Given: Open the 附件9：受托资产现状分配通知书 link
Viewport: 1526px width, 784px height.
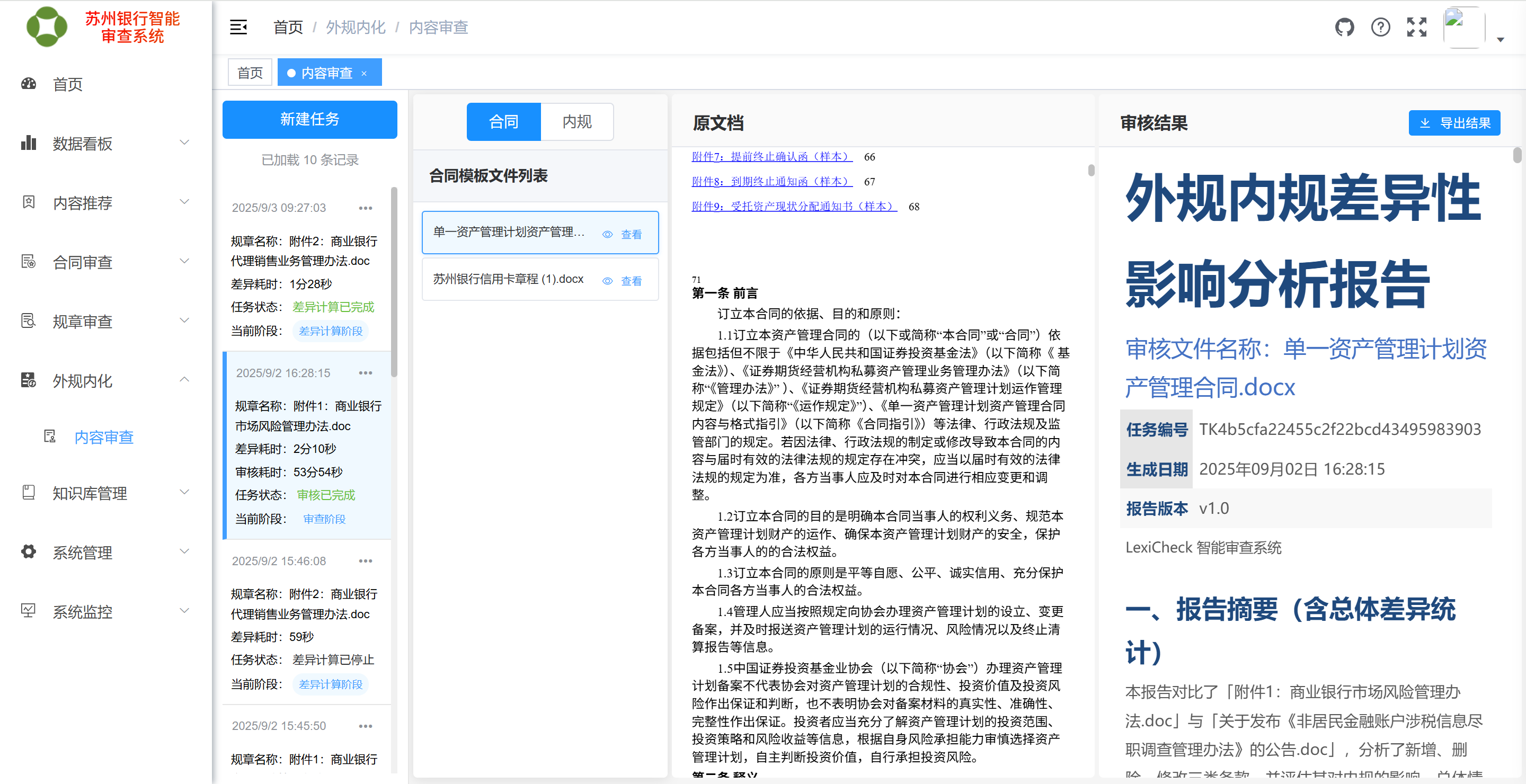Looking at the screenshot, I should 794,206.
